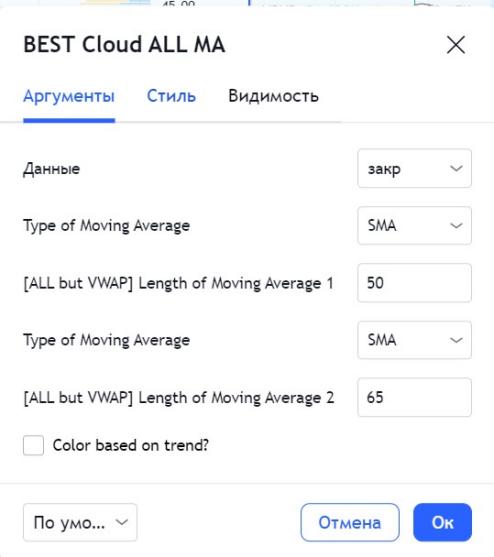The height and width of the screenshot is (557, 494).
Task: Click the dialog title BEST Cloud ALL MA
Action: [124, 45]
